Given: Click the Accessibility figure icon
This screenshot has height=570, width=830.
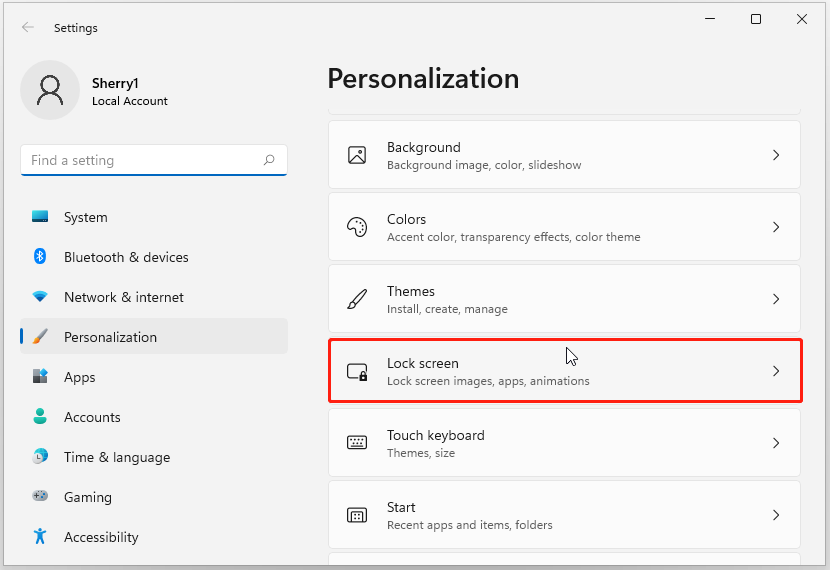Looking at the screenshot, I should [x=40, y=537].
